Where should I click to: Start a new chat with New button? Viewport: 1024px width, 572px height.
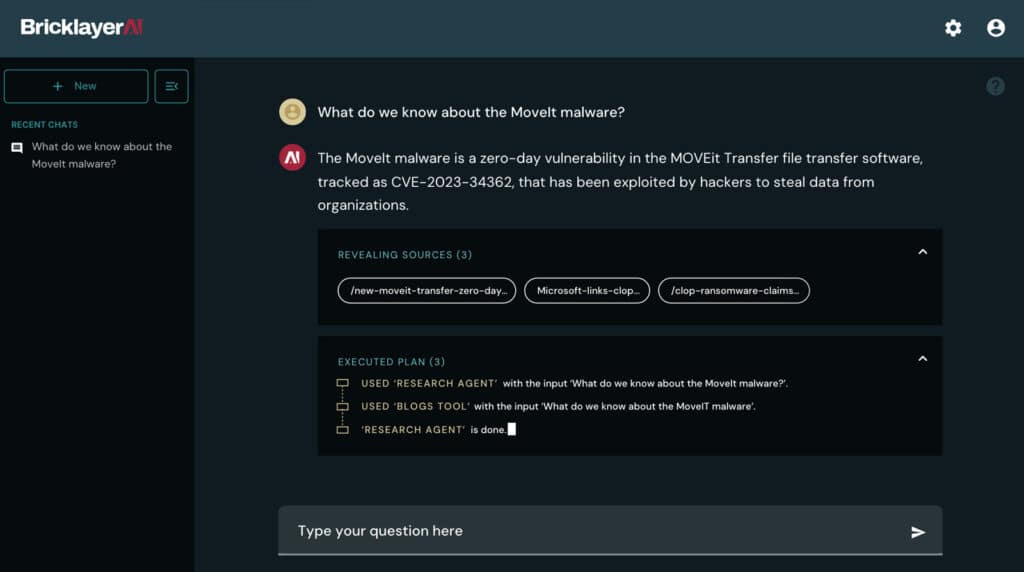[76, 86]
